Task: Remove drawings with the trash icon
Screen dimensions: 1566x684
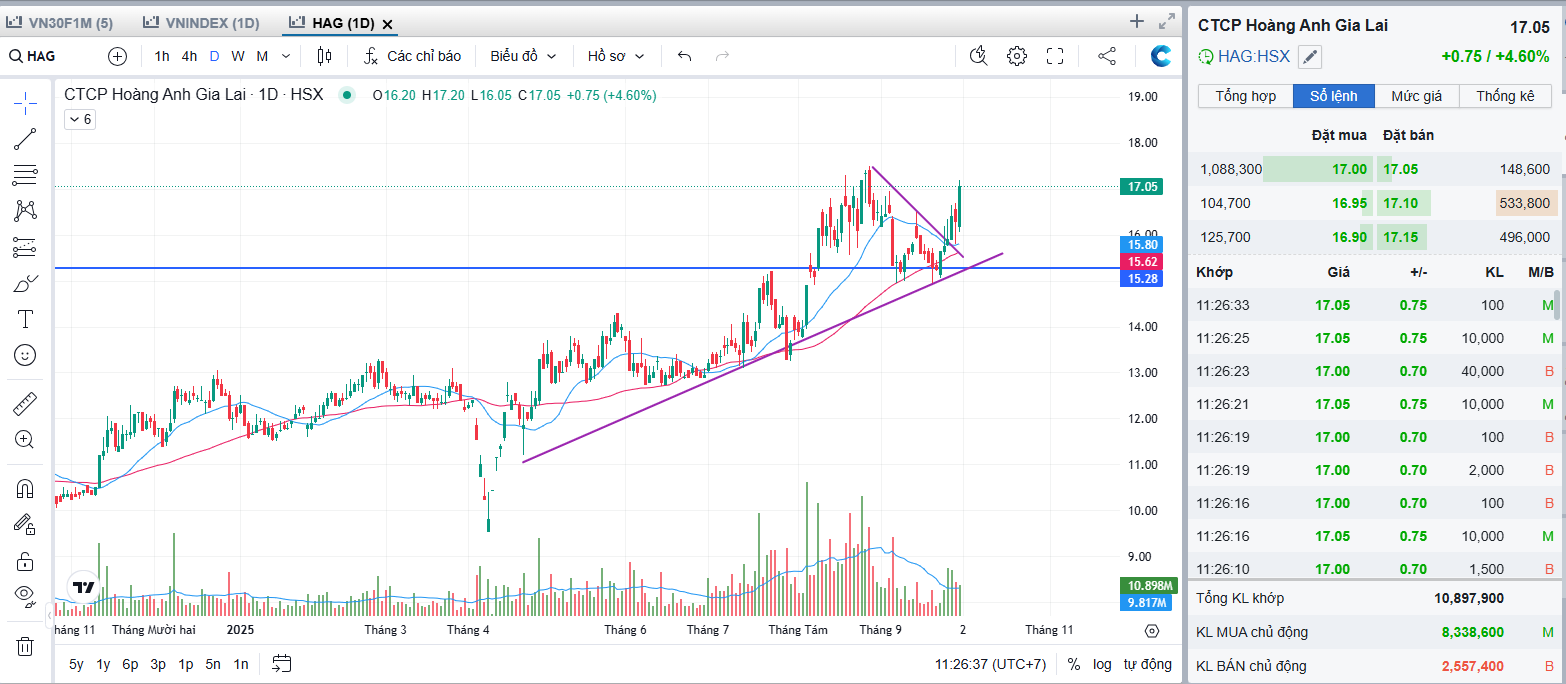Action: point(25,646)
